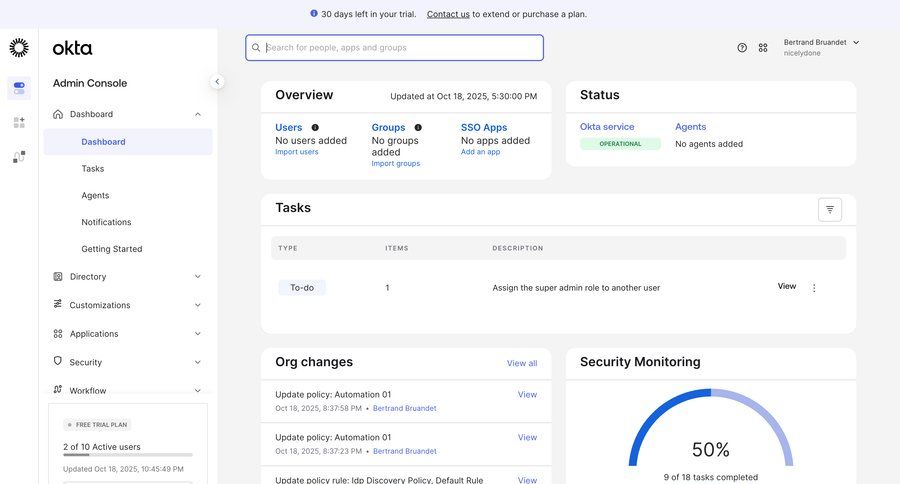Collapse the Dashboard section chevron
Viewport: 900px width, 484px height.
coord(197,114)
